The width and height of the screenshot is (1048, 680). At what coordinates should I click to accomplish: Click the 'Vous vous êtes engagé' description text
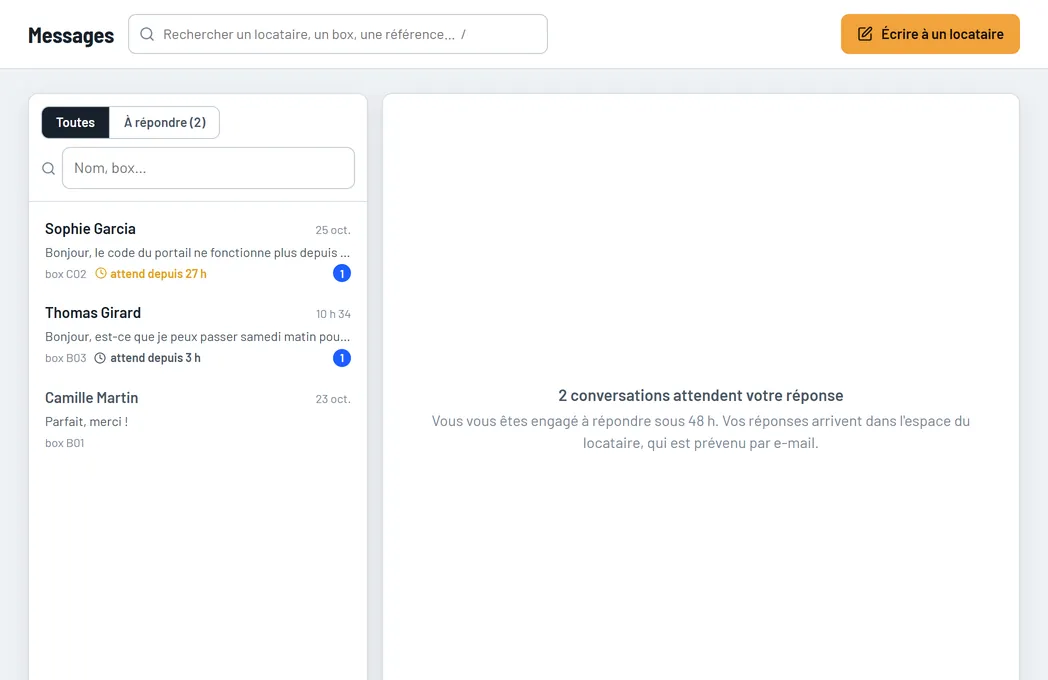point(700,432)
